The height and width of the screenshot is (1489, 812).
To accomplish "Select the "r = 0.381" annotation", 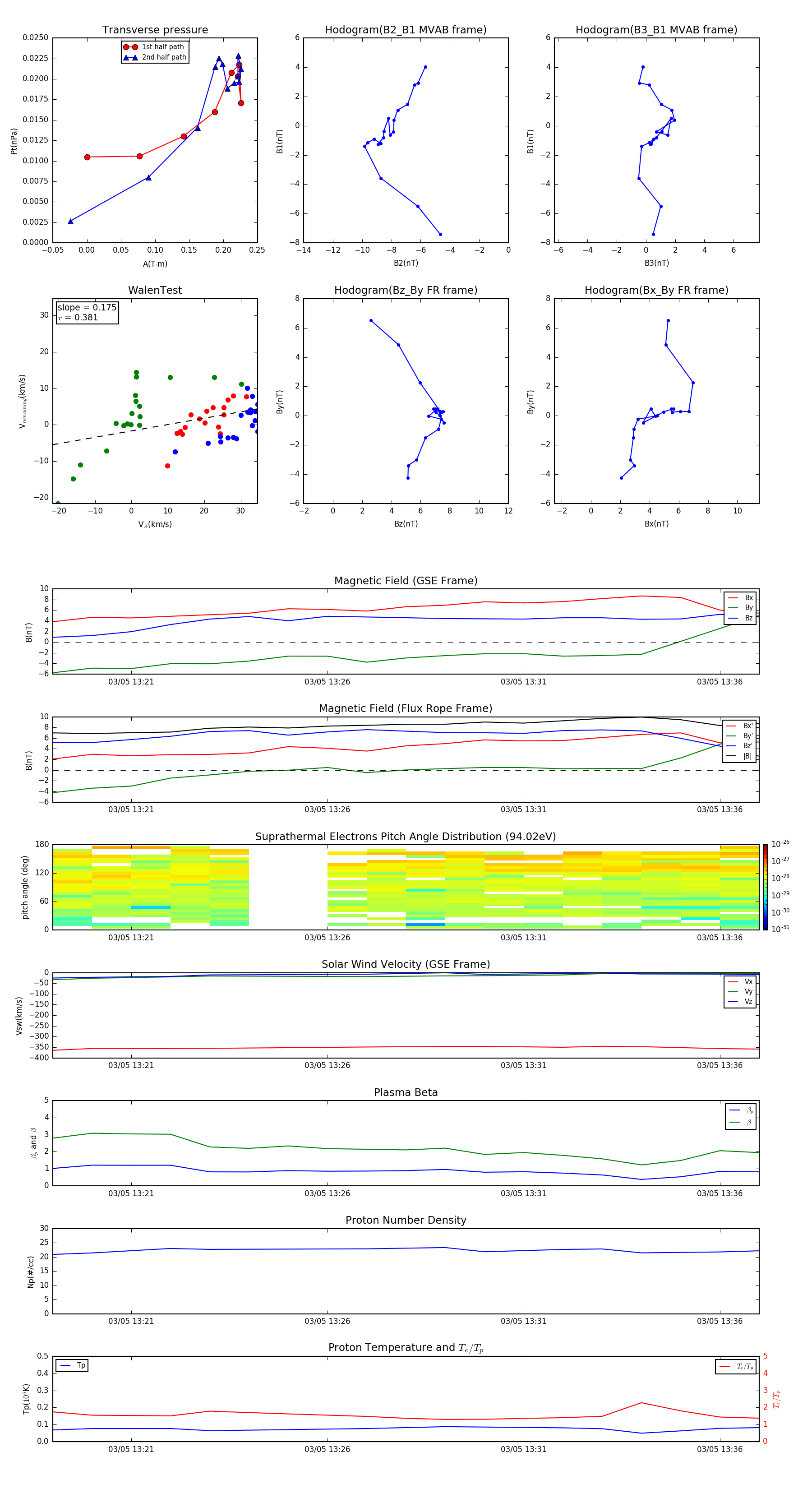I will point(78,317).
